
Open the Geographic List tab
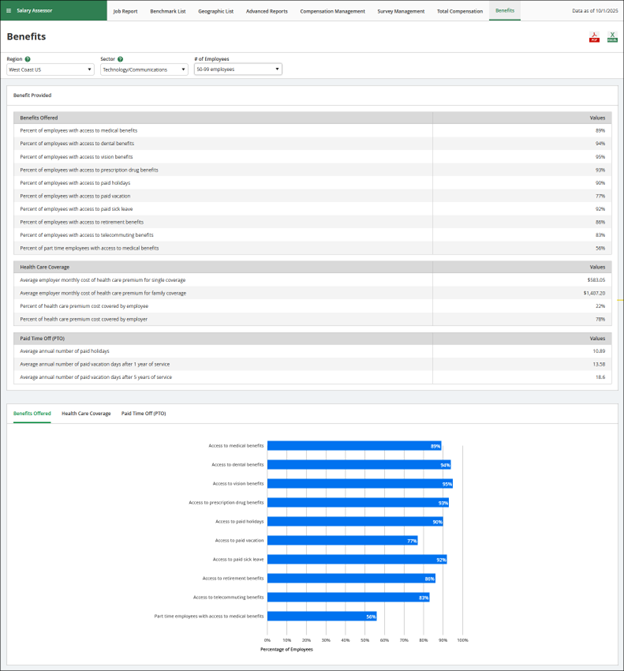(215, 11)
